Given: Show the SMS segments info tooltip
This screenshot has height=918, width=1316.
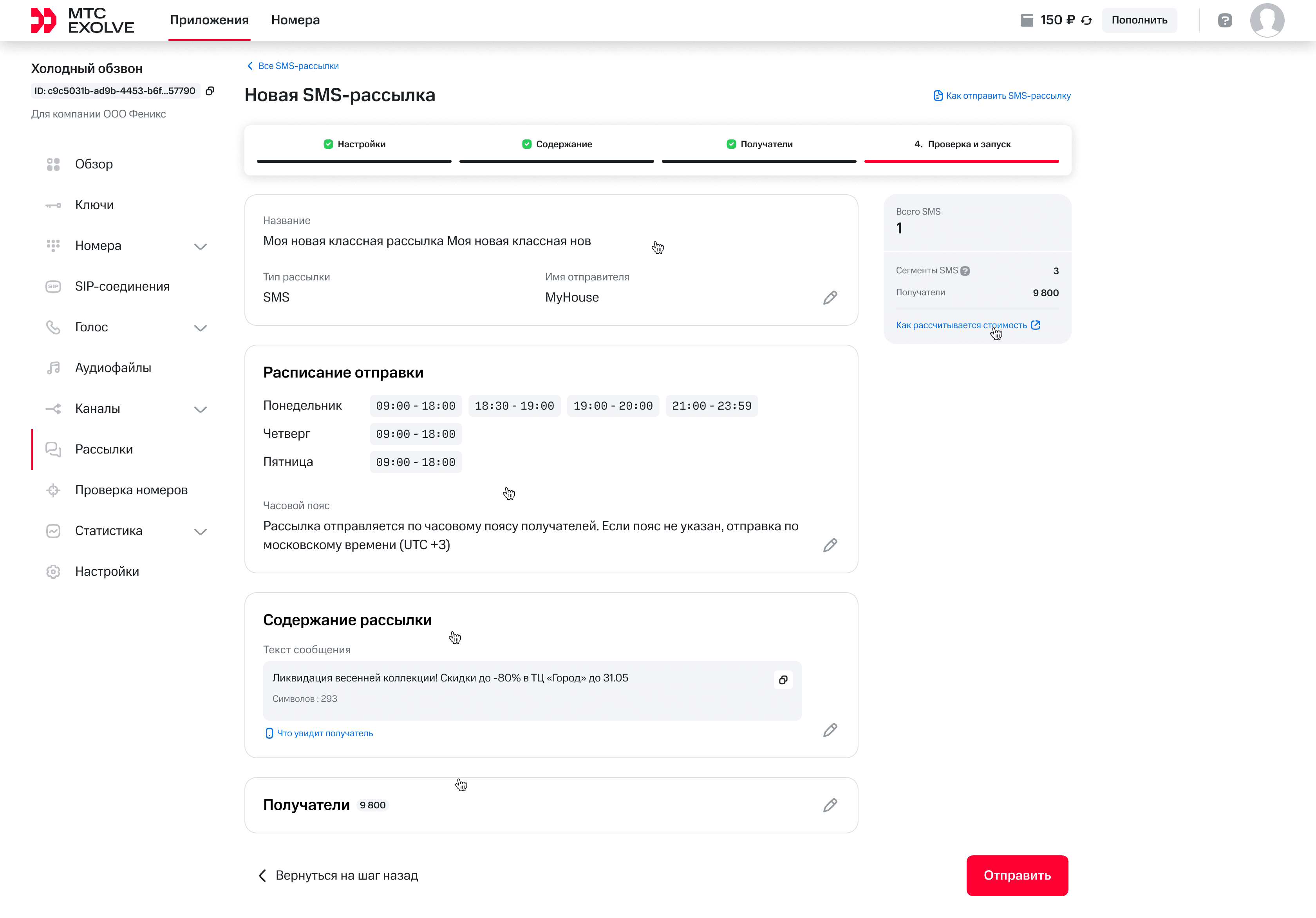Looking at the screenshot, I should (965, 271).
